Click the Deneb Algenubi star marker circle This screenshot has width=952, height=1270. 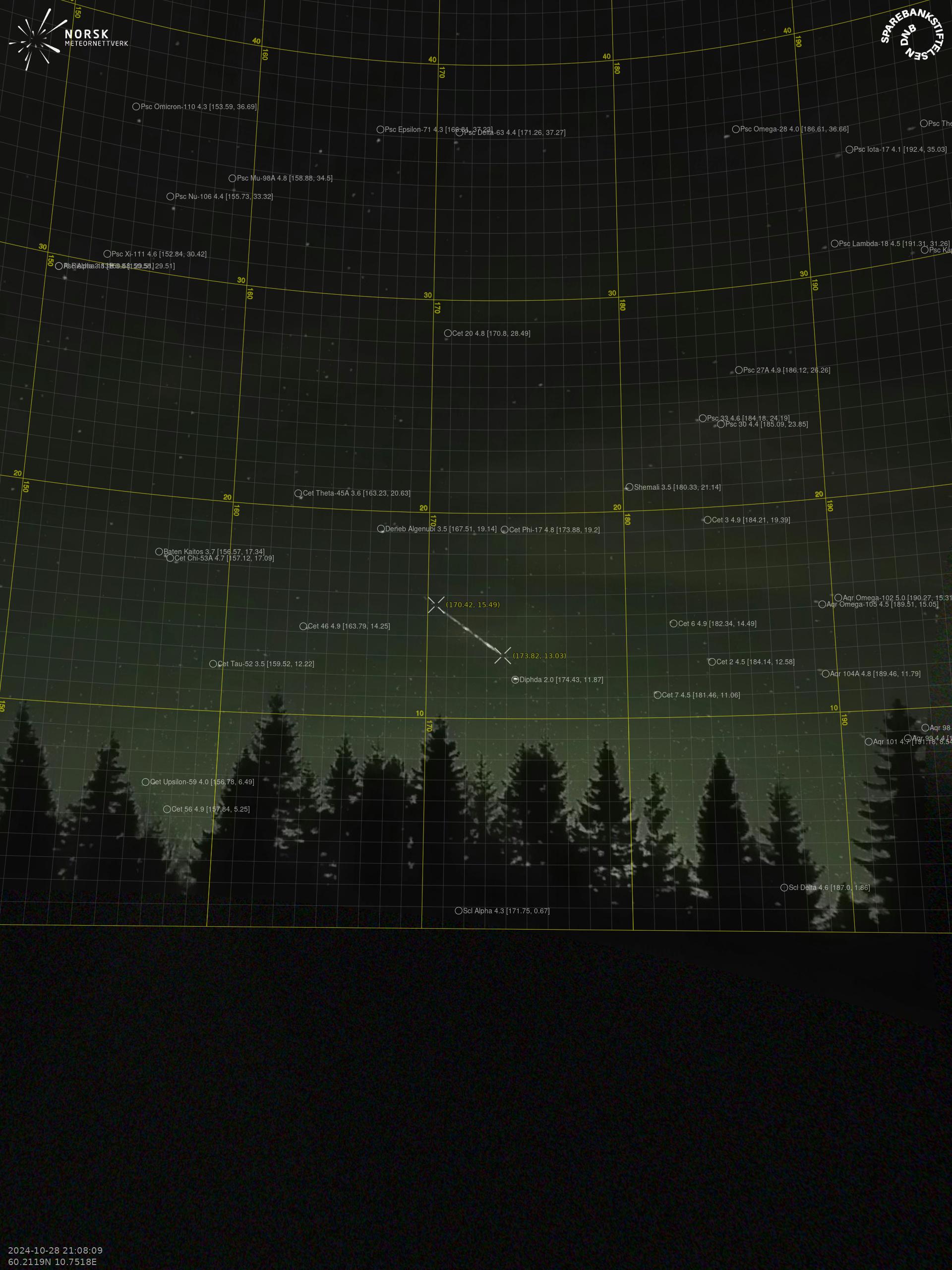pyautogui.click(x=380, y=529)
